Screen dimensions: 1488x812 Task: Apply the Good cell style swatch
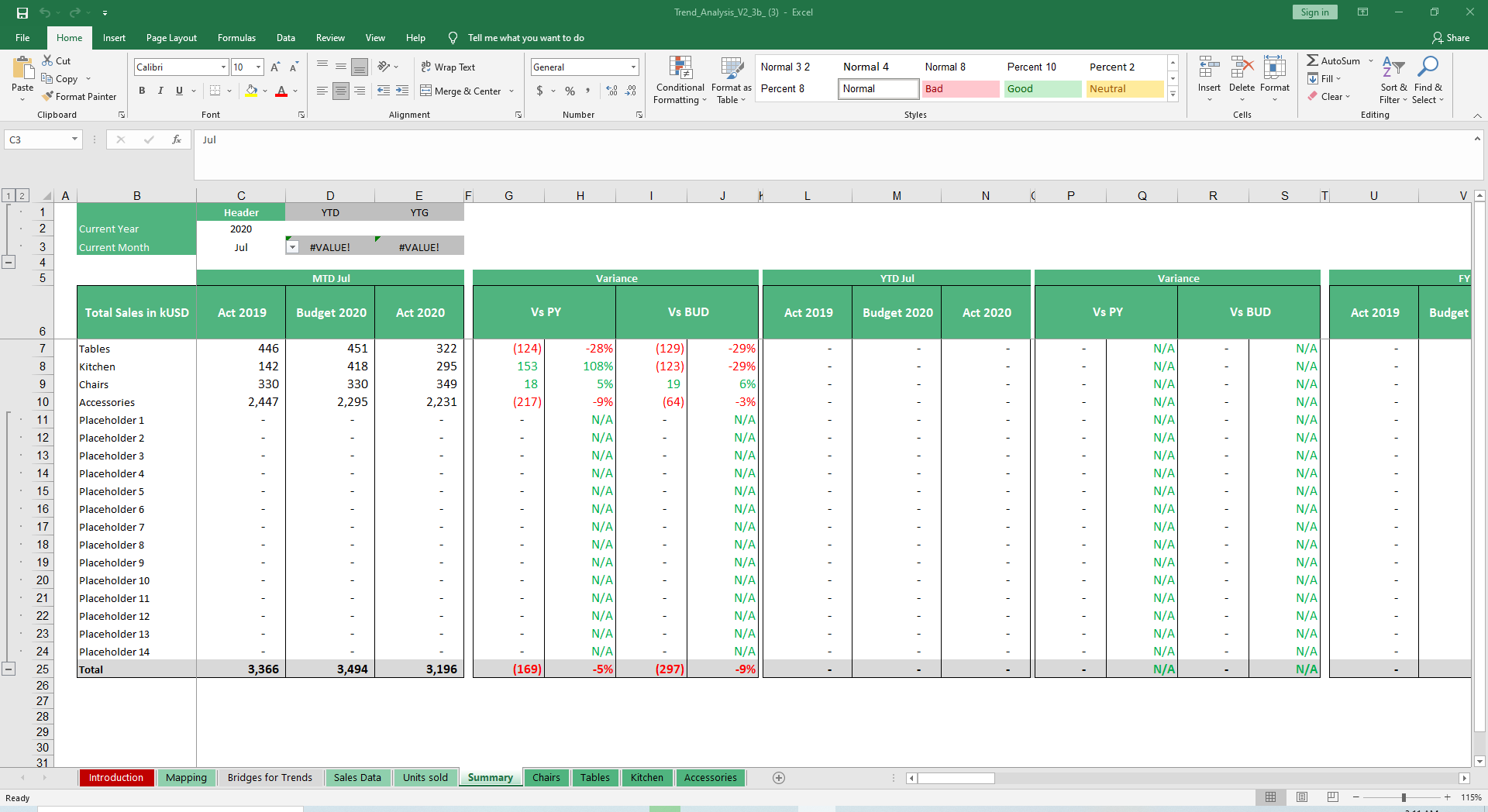(x=1042, y=89)
